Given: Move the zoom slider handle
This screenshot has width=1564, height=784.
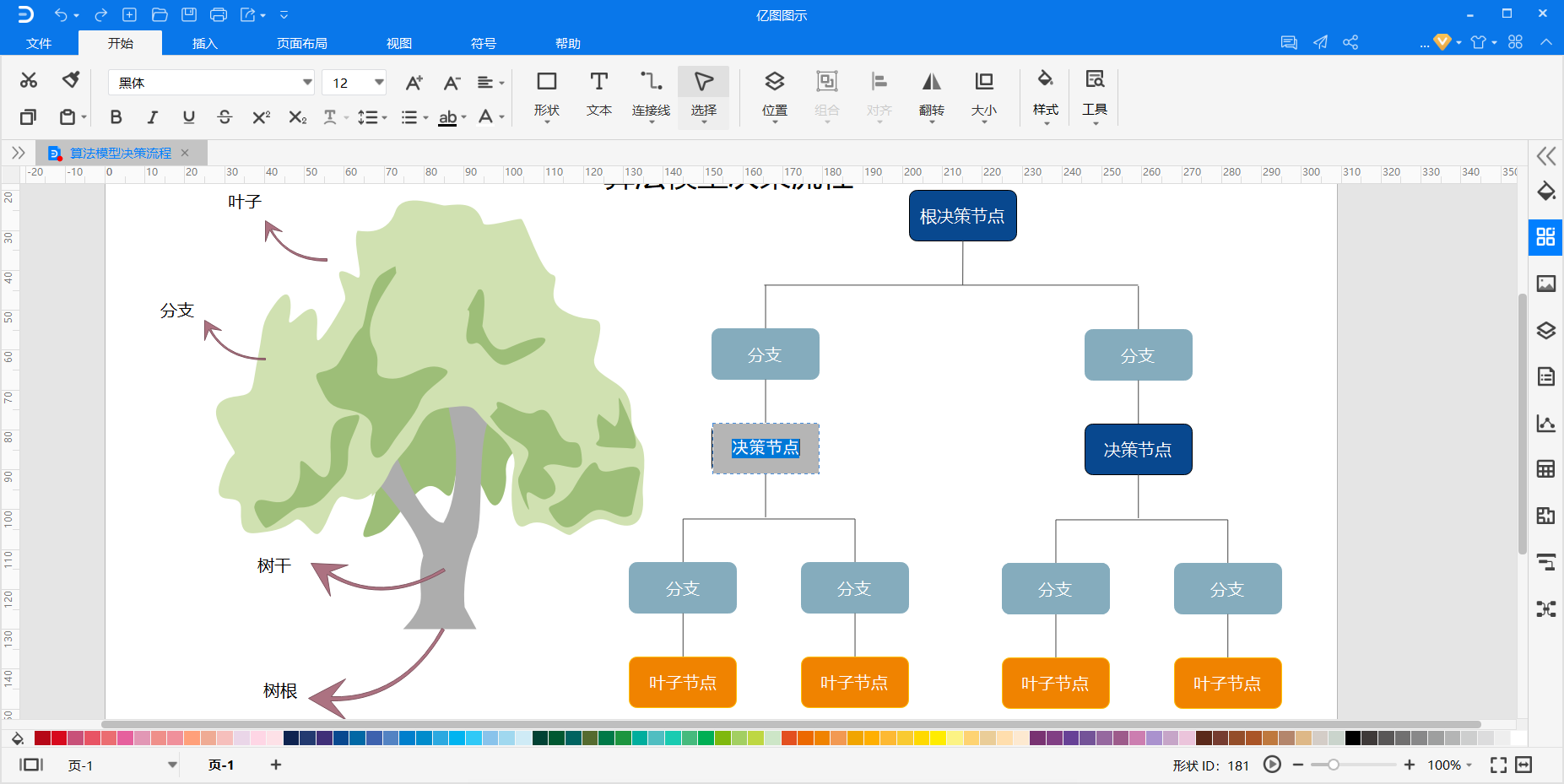Looking at the screenshot, I should [x=1334, y=765].
